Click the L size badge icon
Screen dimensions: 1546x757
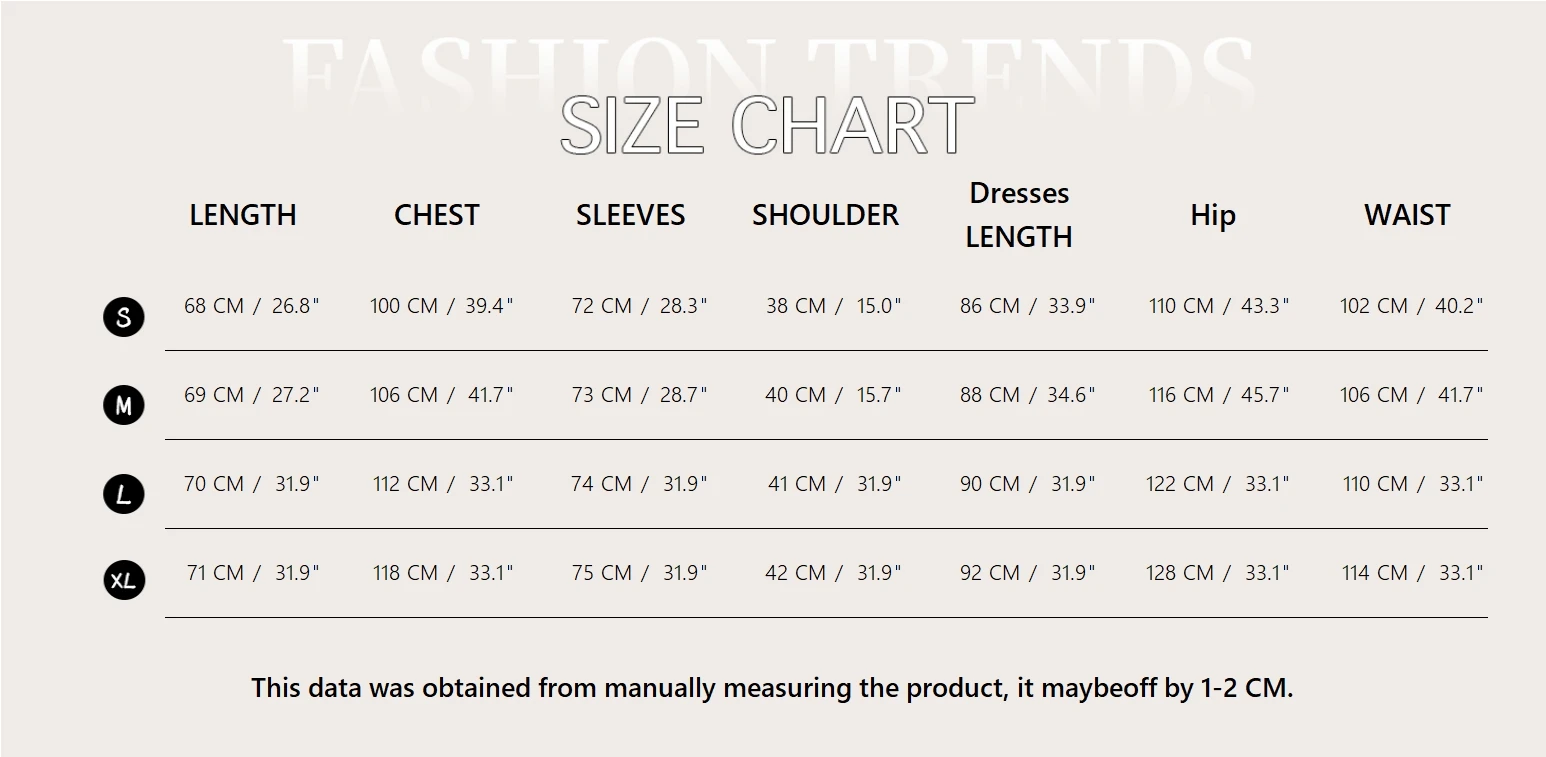[x=124, y=494]
